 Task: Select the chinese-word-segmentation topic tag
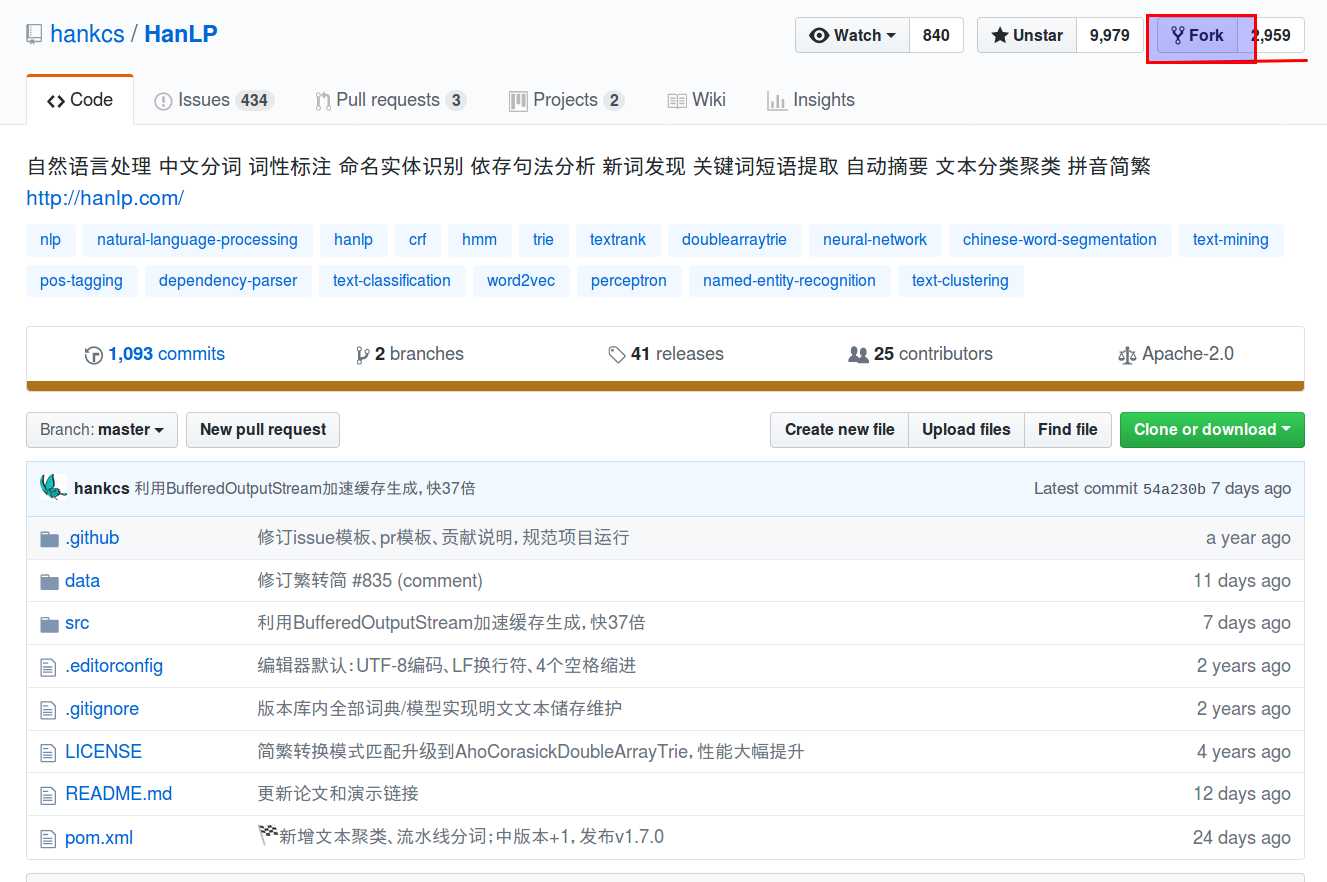[x=1060, y=240]
